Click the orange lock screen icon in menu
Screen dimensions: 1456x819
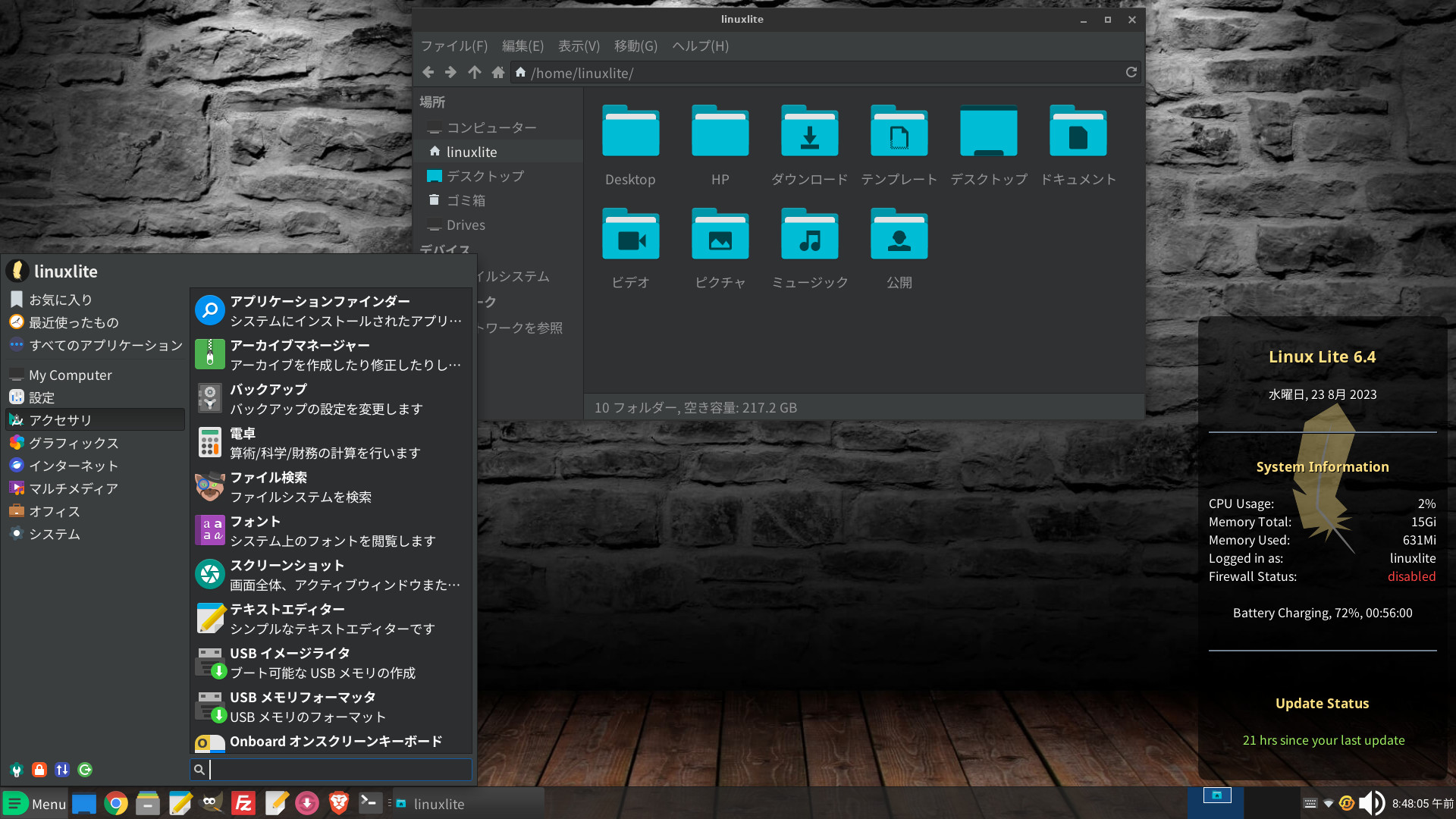point(39,770)
